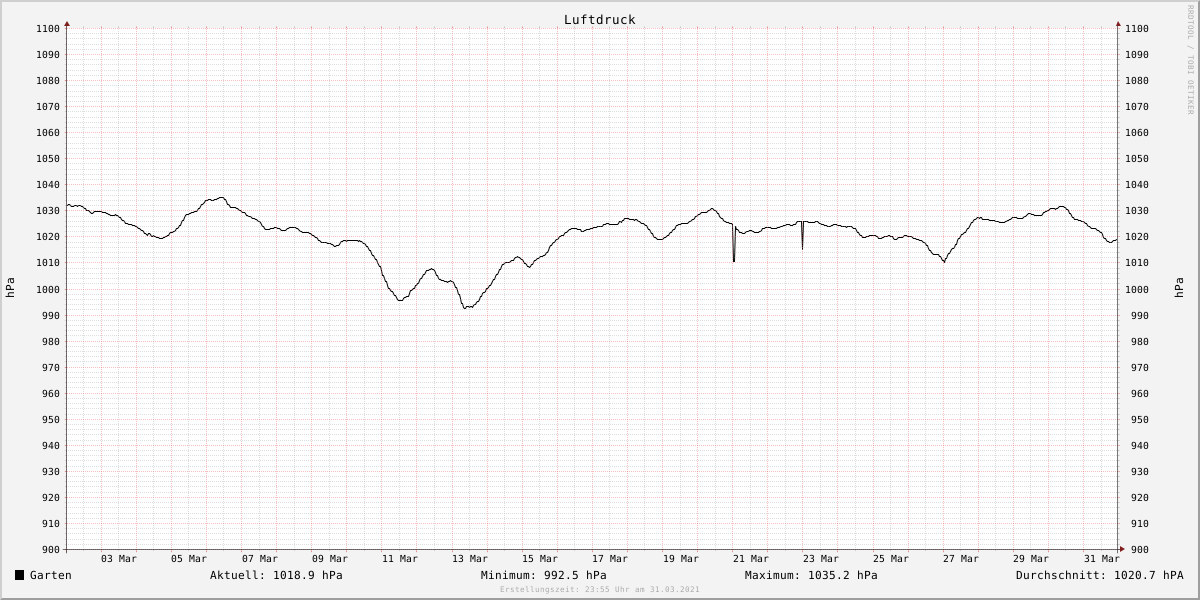Click the 27 Mar date label
This screenshot has width=1200, height=600.
961,559
